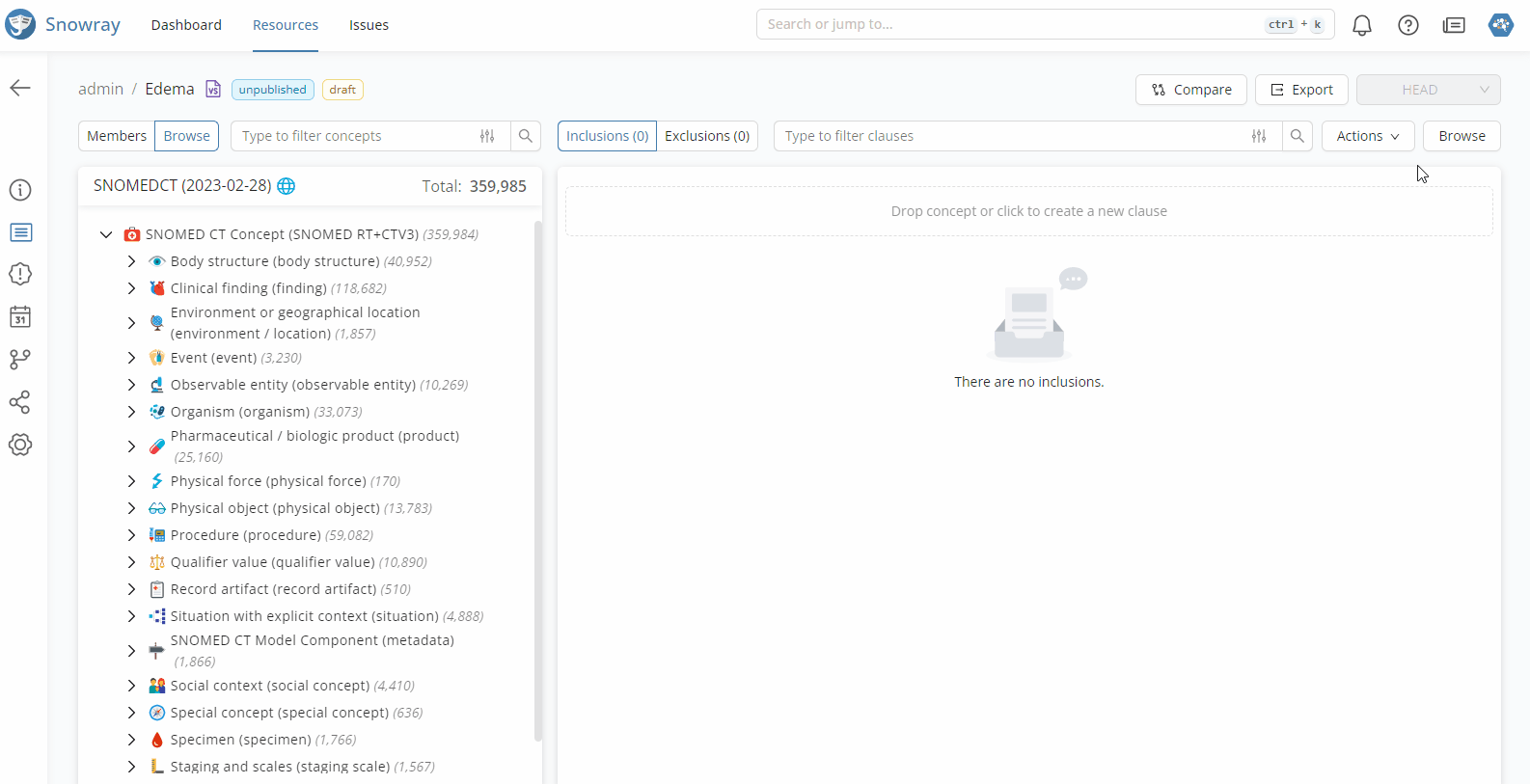
Task: Click the Compare button
Action: point(1190,90)
